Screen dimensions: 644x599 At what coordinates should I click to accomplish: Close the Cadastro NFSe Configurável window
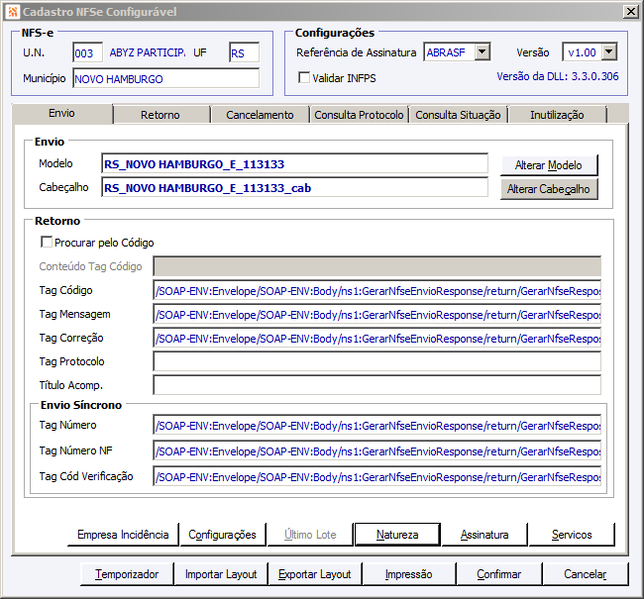pyautogui.click(x=630, y=12)
